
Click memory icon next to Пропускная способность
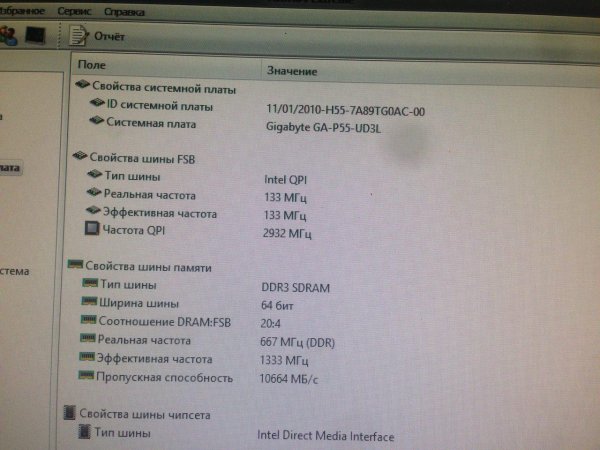86,377
